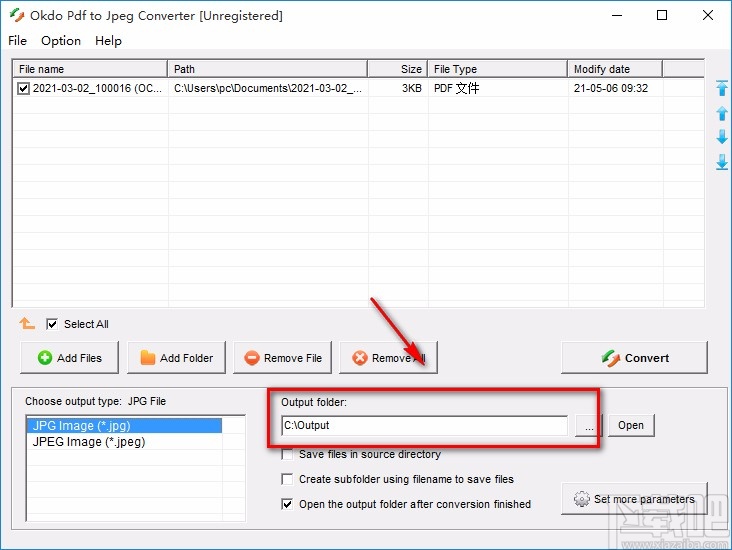
Task: Start conversion with the Convert button
Action: [634, 358]
